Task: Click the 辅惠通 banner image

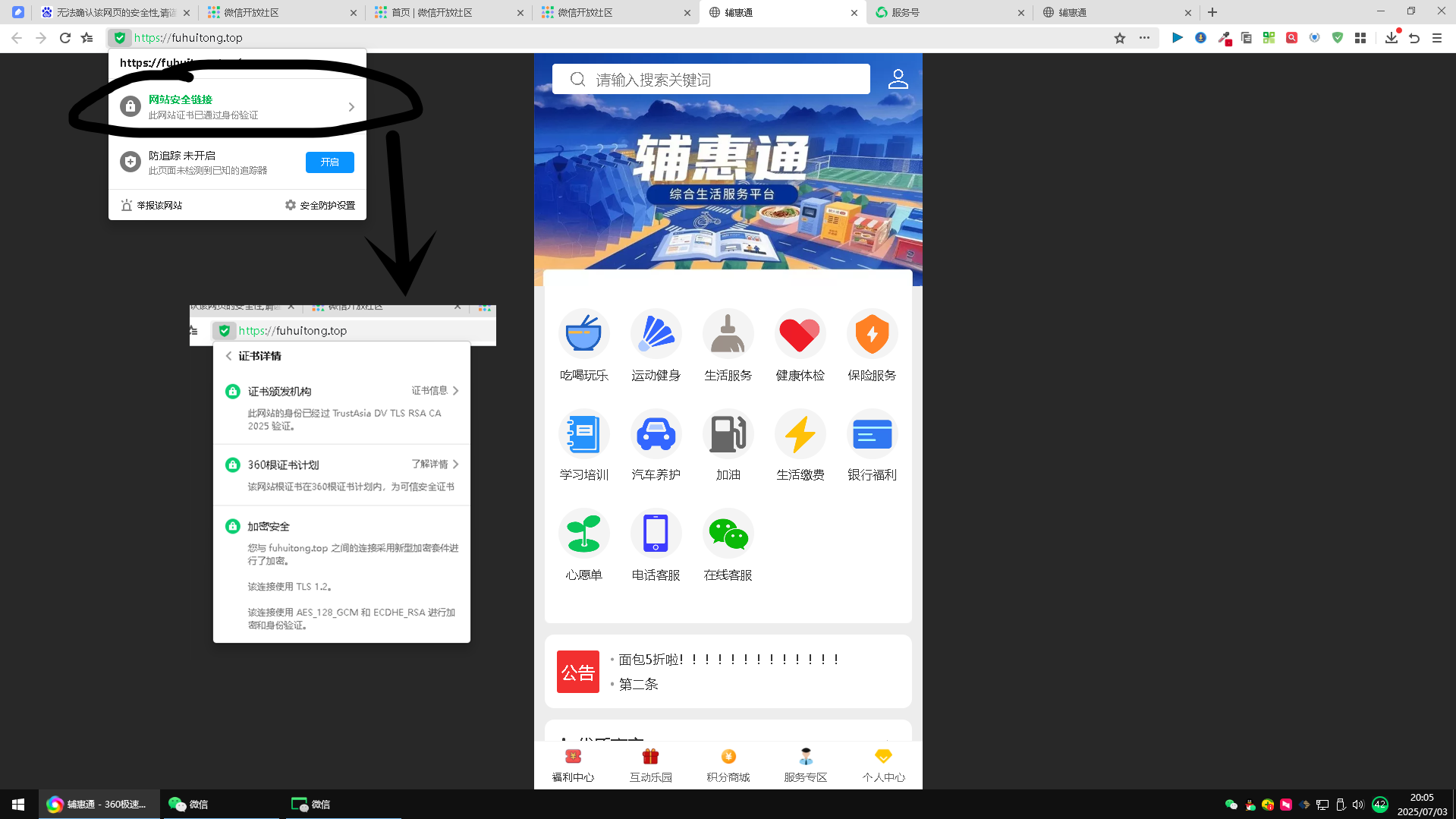Action: [x=728, y=170]
